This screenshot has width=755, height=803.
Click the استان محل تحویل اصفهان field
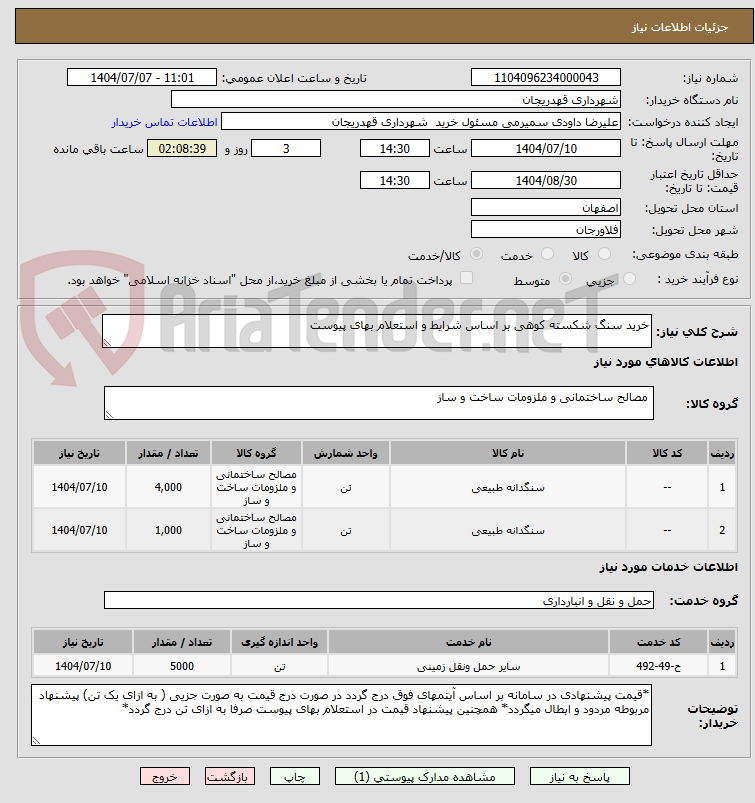(x=546, y=207)
